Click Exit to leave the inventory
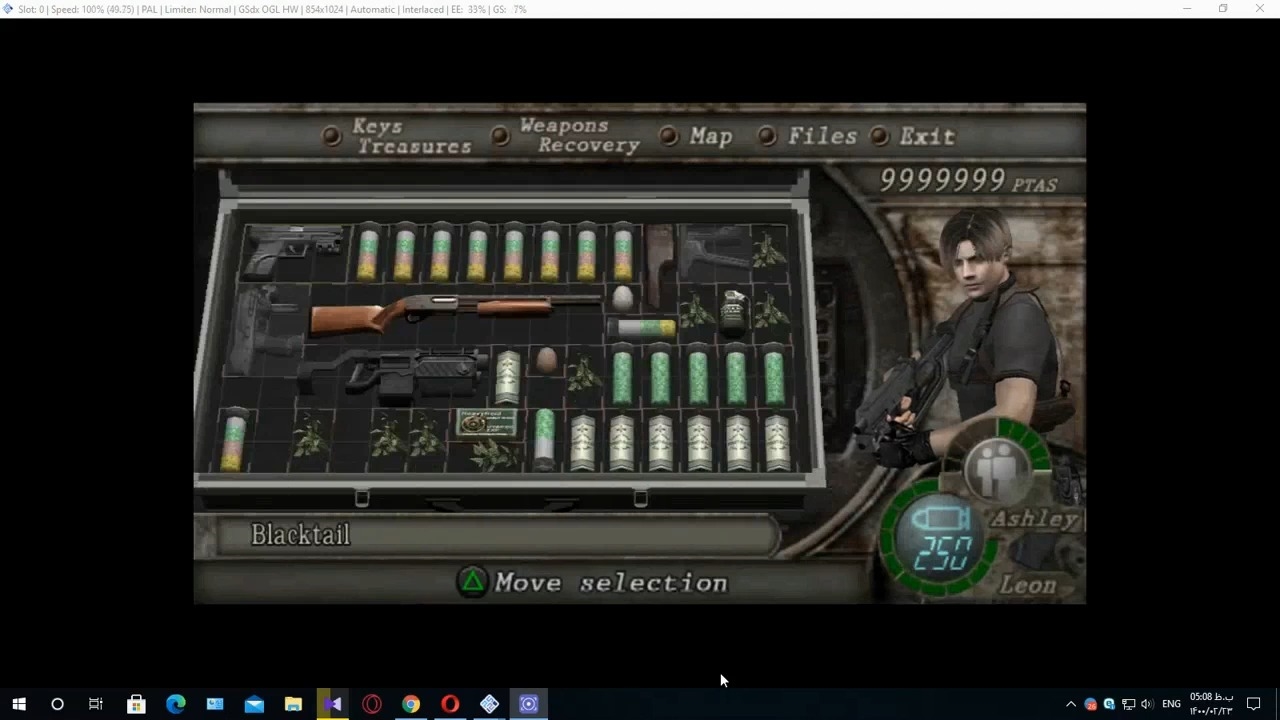 click(927, 136)
